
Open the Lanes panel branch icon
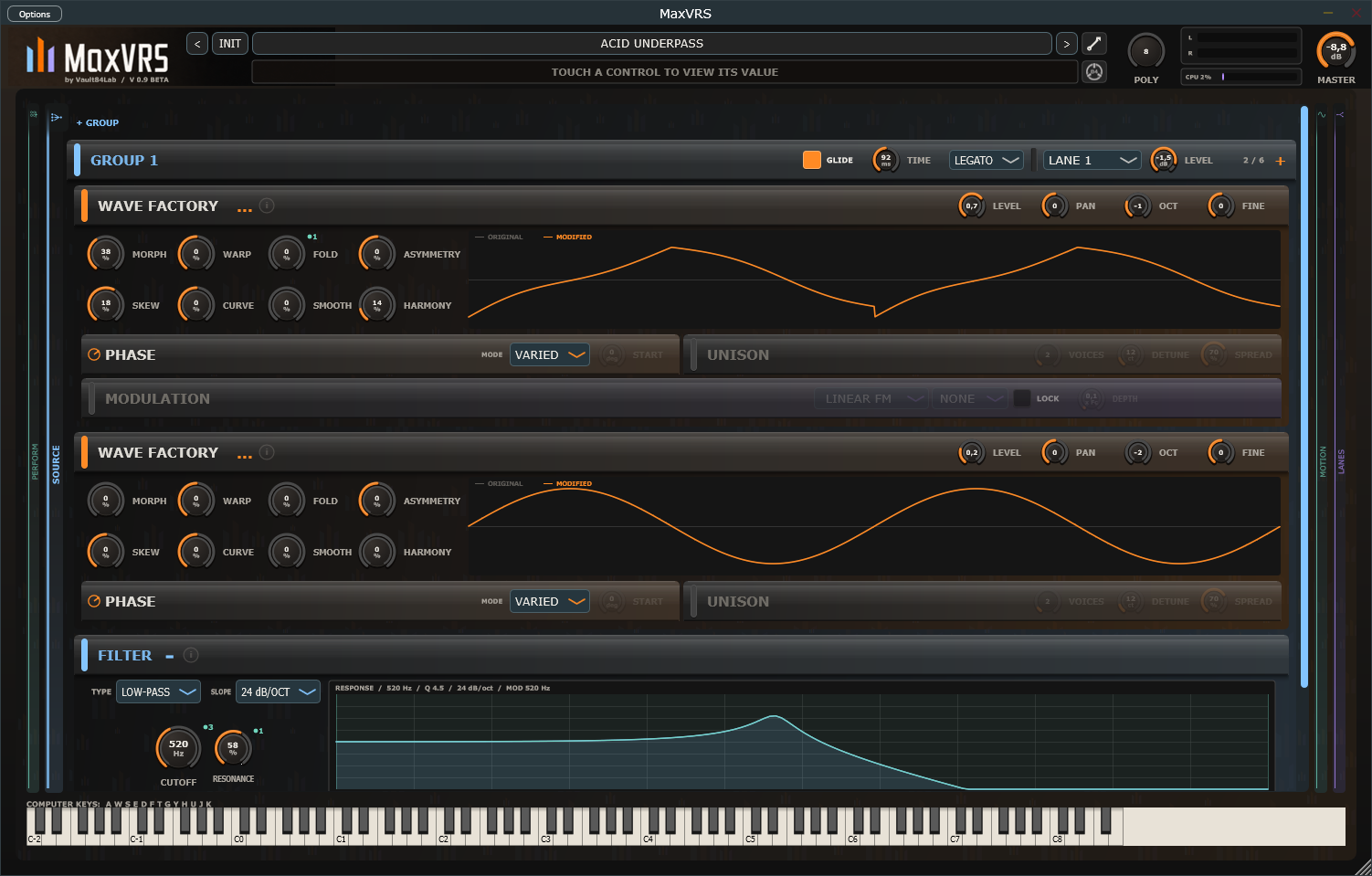click(1340, 115)
